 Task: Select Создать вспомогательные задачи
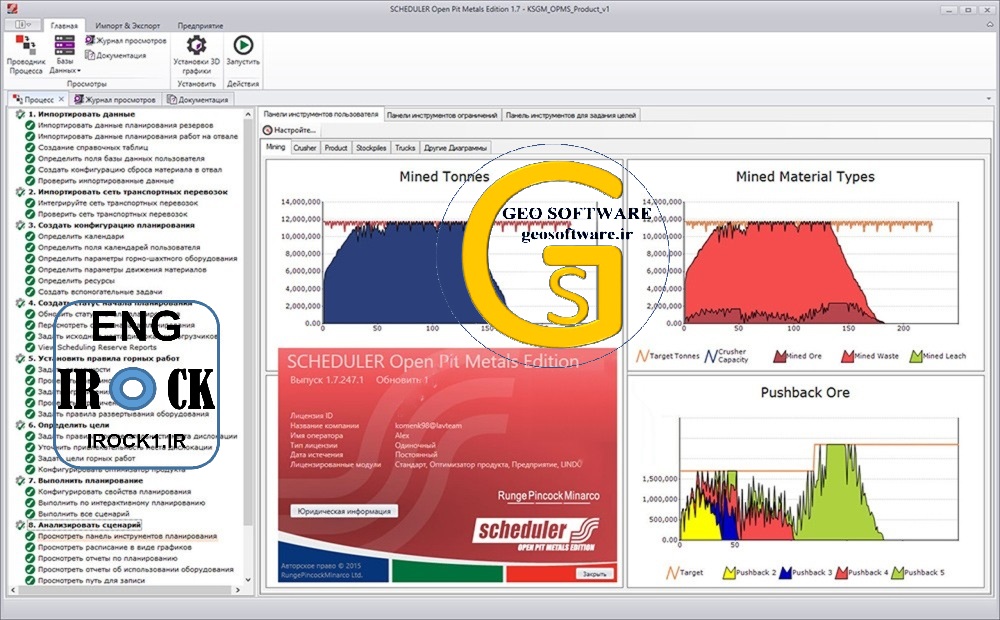[x=100, y=292]
